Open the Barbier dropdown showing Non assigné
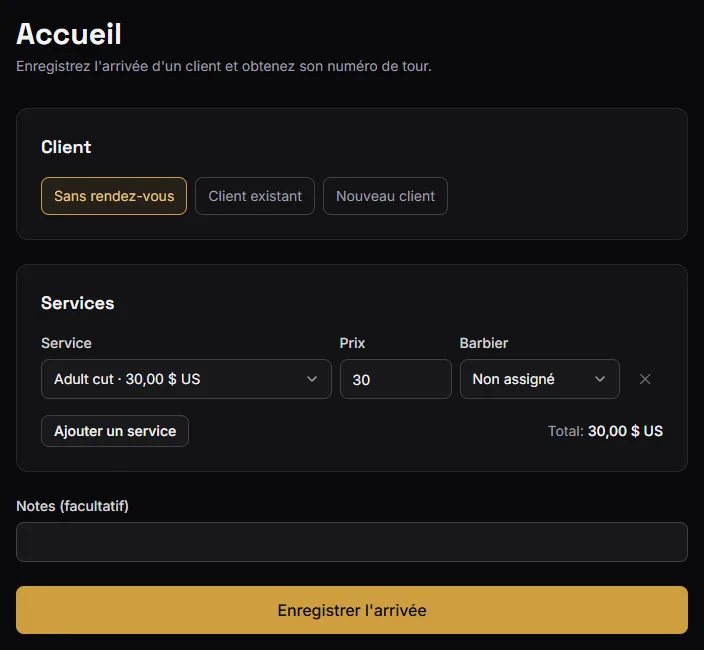 coord(540,379)
